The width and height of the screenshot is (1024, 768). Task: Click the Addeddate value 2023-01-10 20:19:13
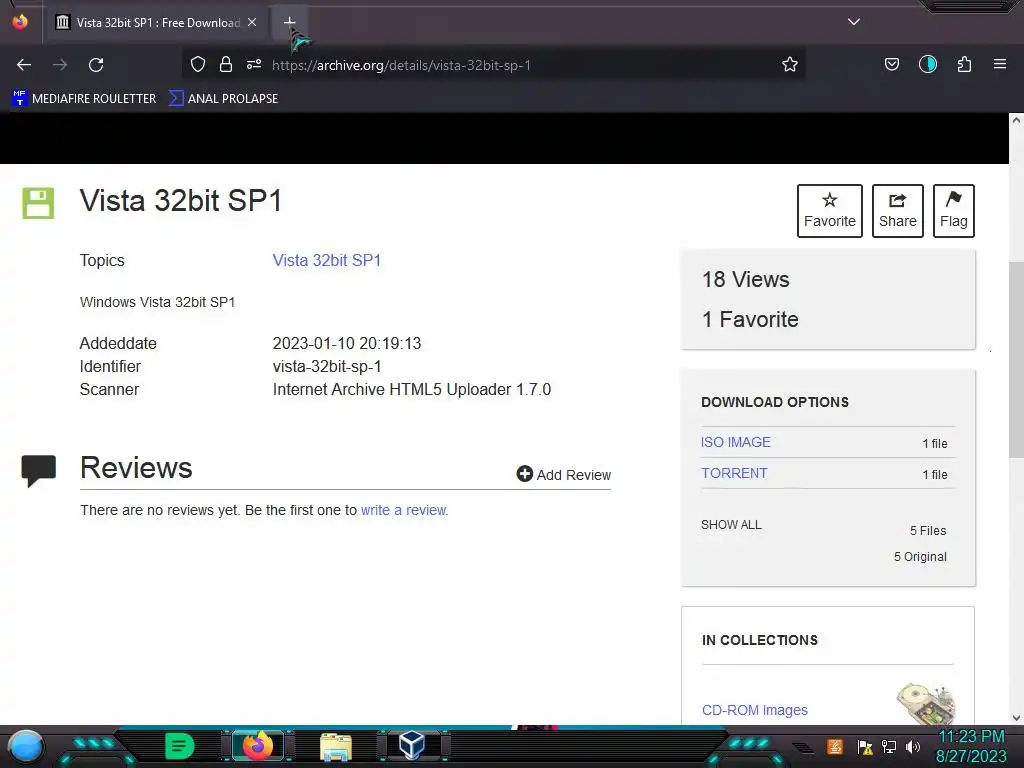click(x=347, y=344)
